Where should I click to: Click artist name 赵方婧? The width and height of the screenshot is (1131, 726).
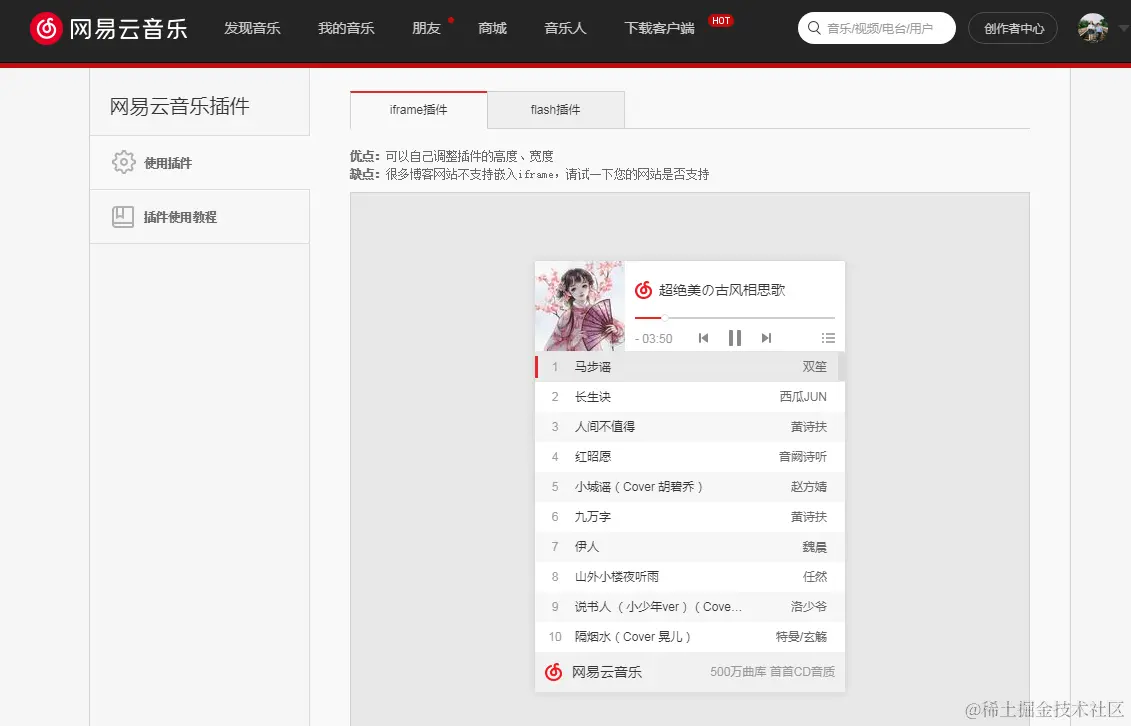pos(809,487)
